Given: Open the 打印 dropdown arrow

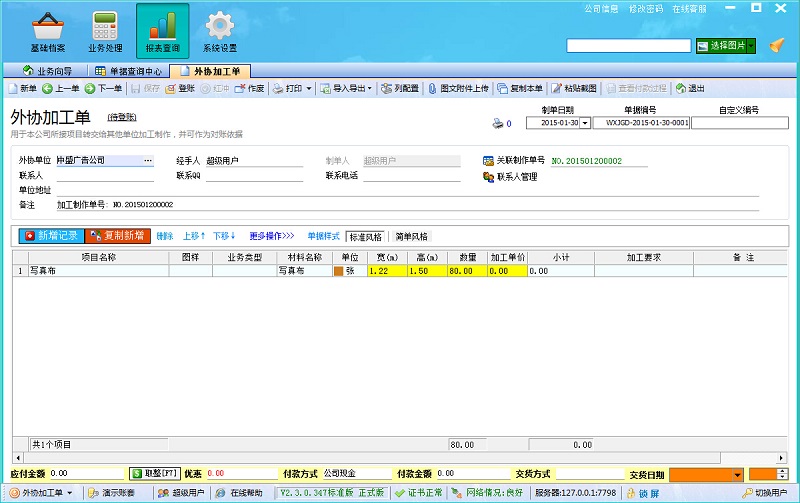Looking at the screenshot, I should 309,88.
